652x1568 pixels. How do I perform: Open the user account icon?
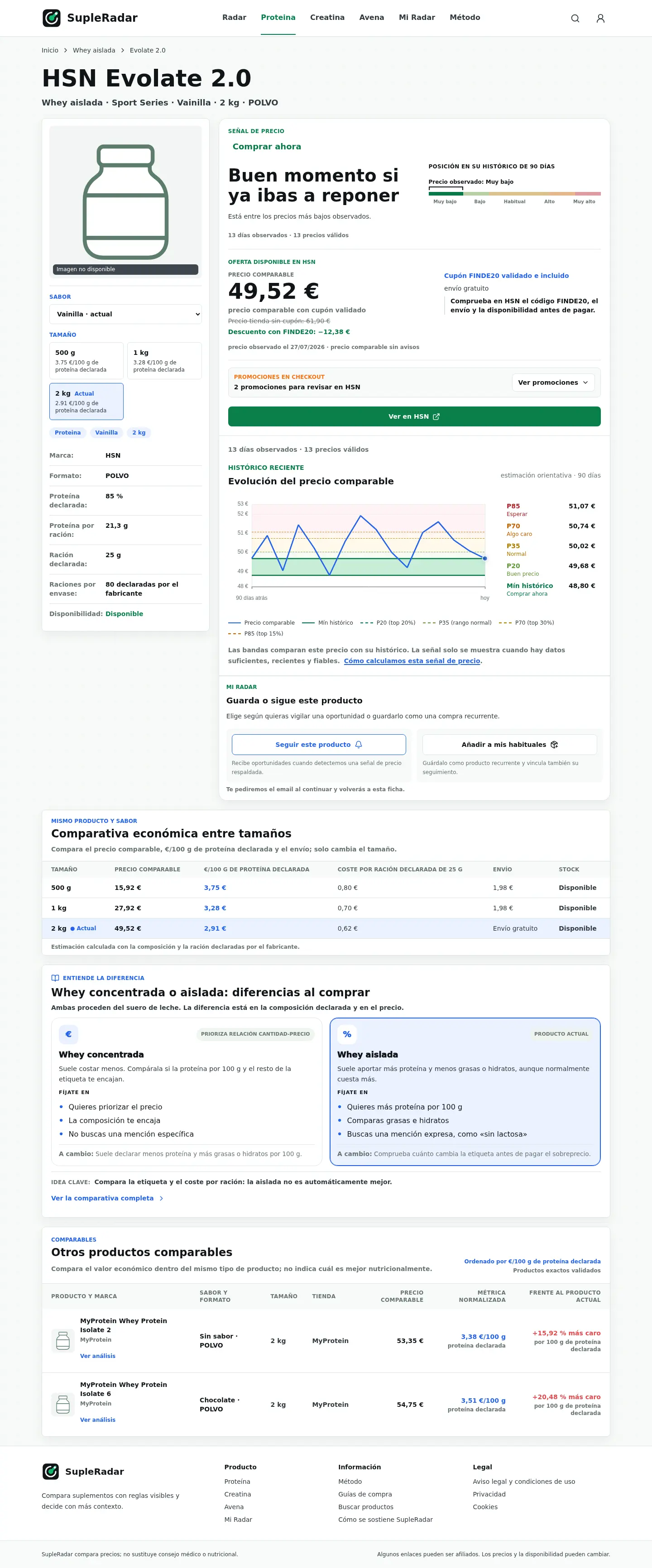click(x=600, y=18)
